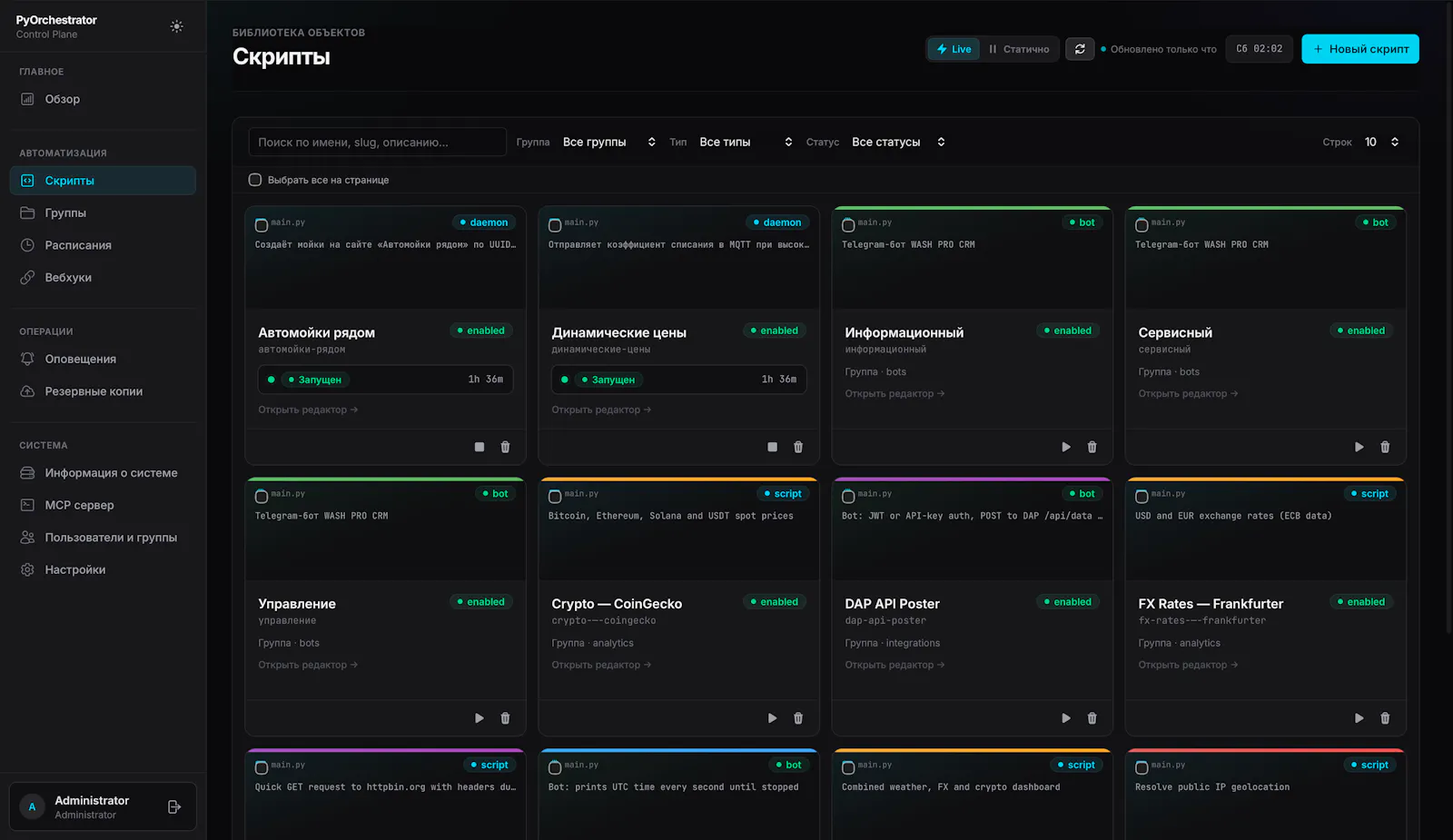Screen dimensions: 1453x840
Task: Click the script search input field
Action: pos(377,142)
